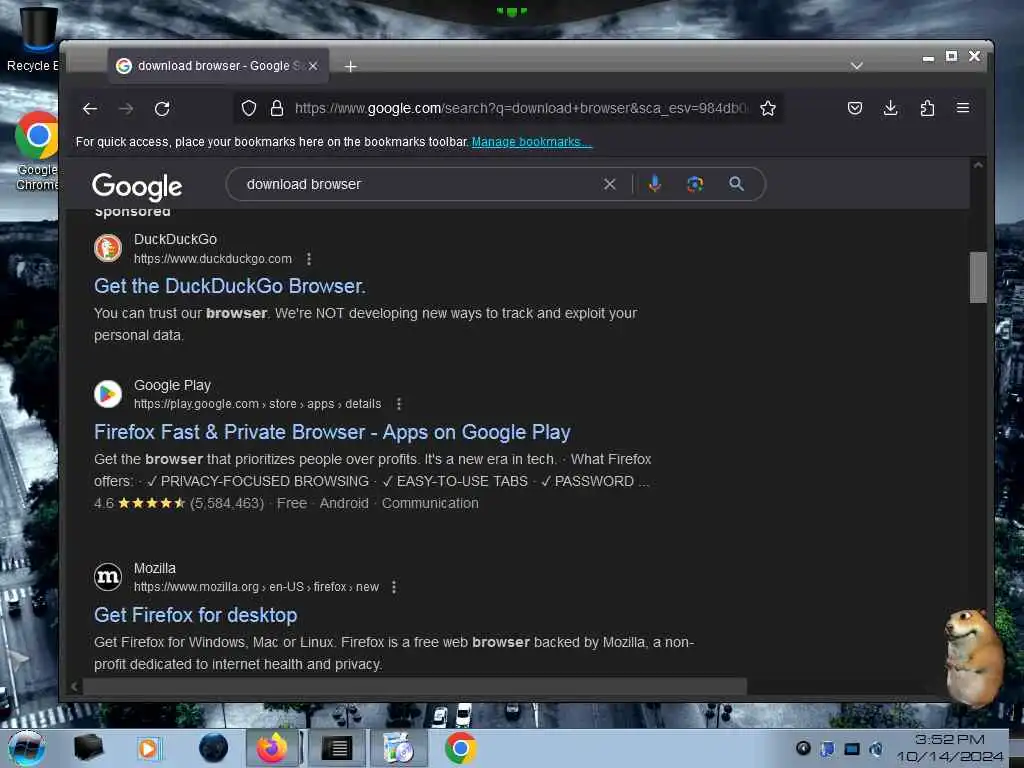Open the Google Chrome desktop shortcut
Viewport: 1024px width, 768px height.
coord(36,152)
